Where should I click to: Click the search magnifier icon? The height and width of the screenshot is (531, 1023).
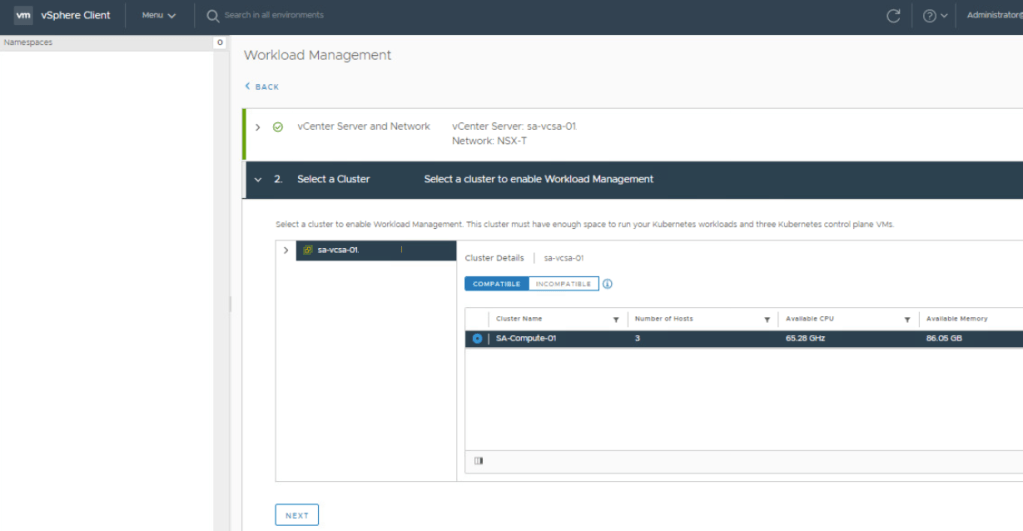213,16
